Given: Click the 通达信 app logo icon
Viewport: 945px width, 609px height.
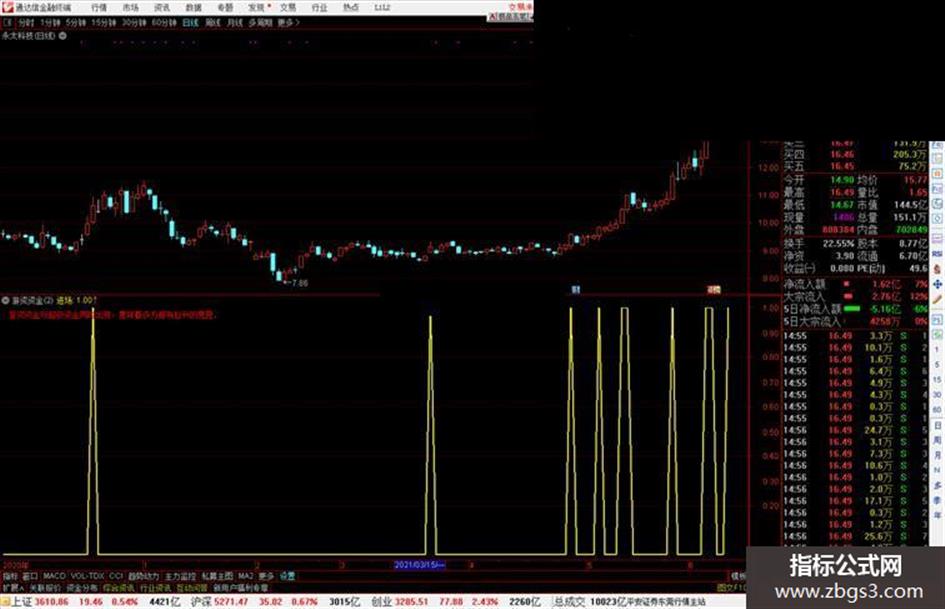Looking at the screenshot, I should 7,7.
